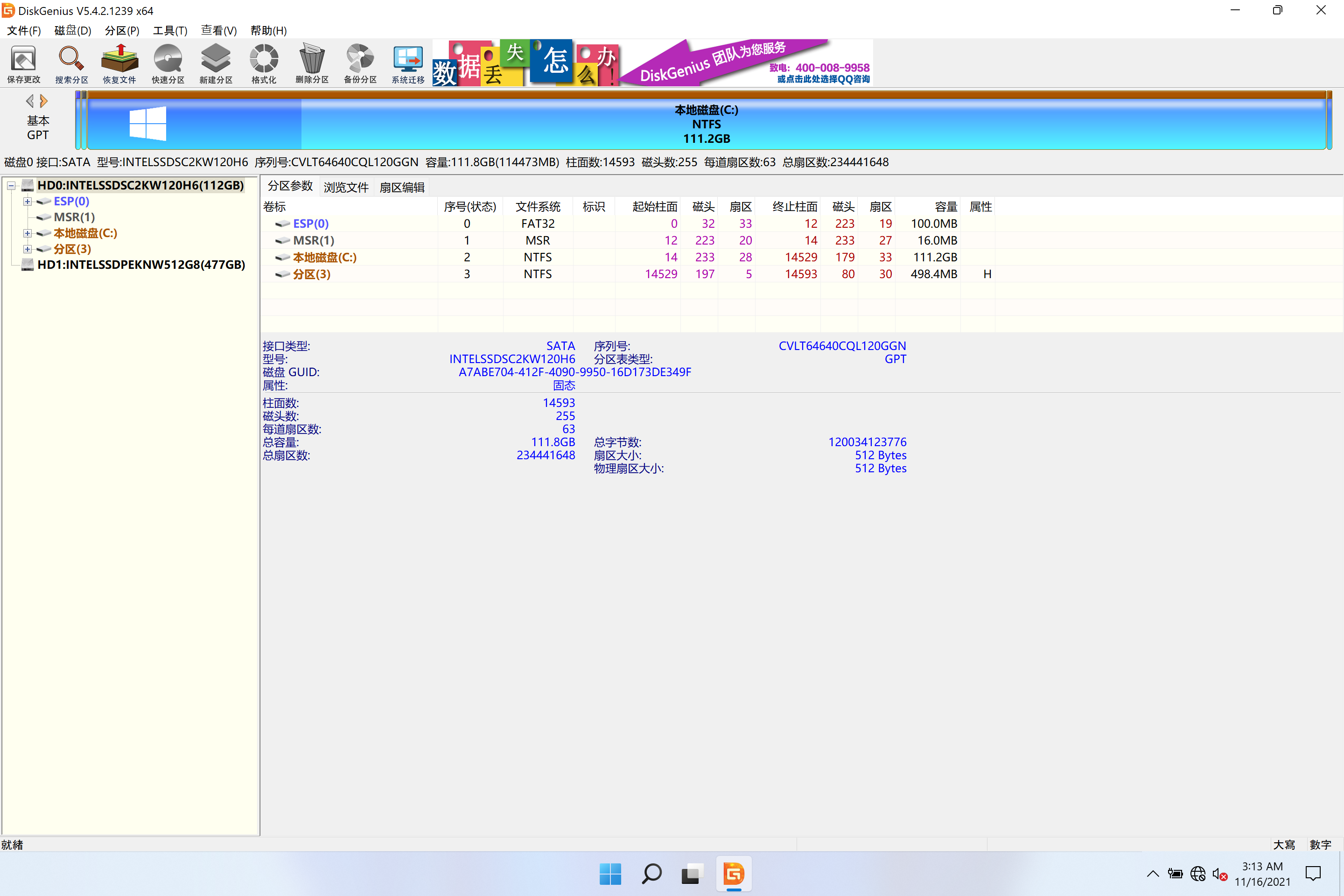The height and width of the screenshot is (896, 1344).
Task: Expand 本地磁盘(C:) in the disk tree
Action: (x=27, y=233)
